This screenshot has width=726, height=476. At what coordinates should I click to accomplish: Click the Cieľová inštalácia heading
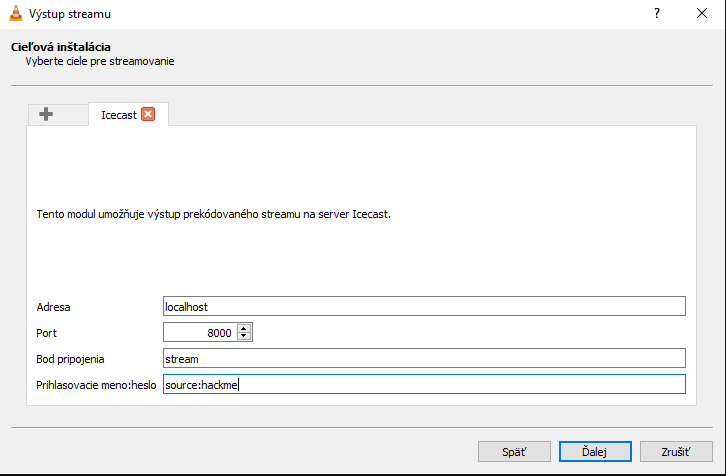click(x=61, y=47)
